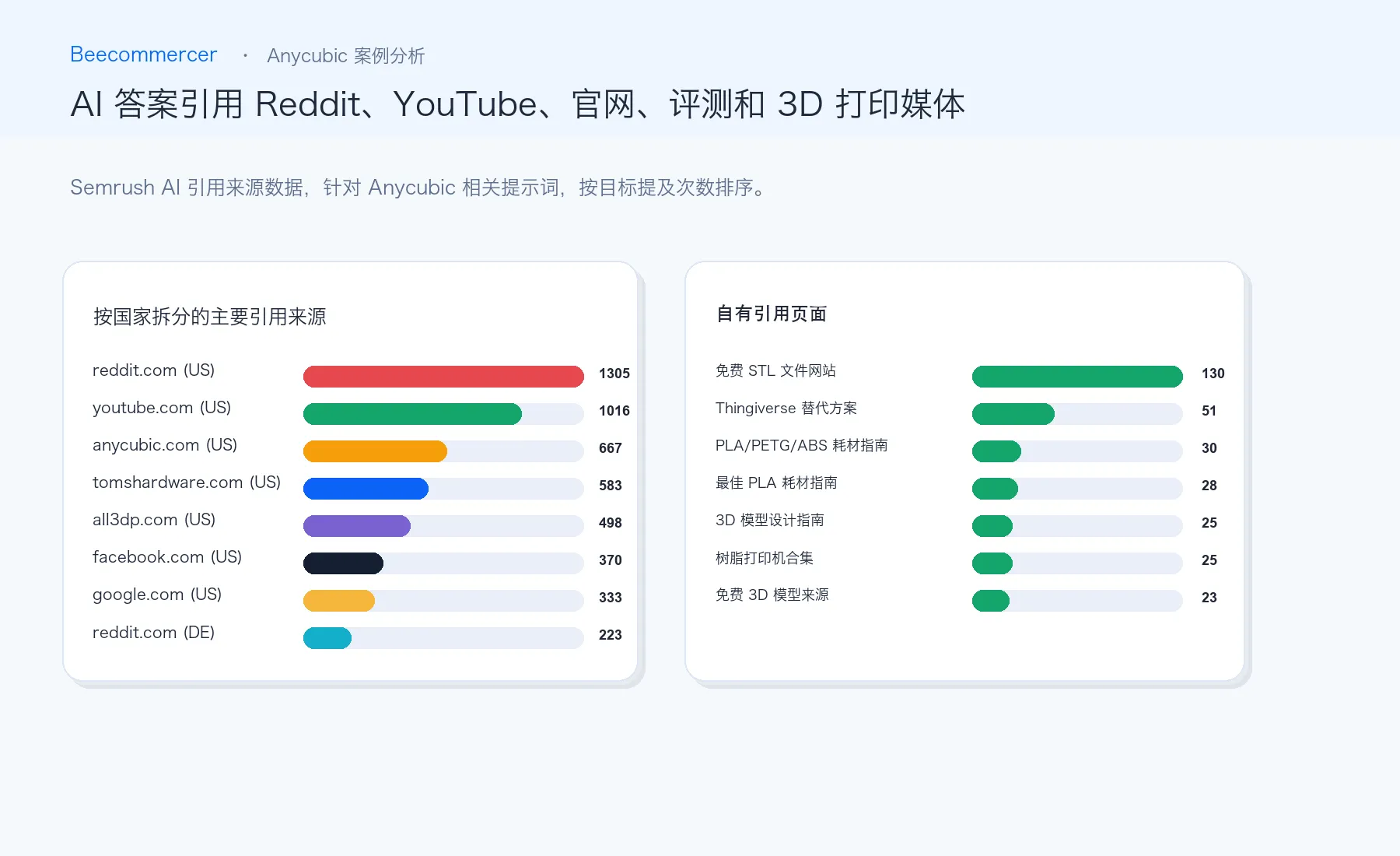Click the value 583 for tomshardware.com

611,486
